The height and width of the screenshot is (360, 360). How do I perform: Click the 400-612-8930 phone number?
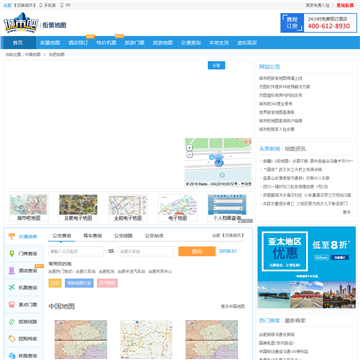[x=329, y=26]
